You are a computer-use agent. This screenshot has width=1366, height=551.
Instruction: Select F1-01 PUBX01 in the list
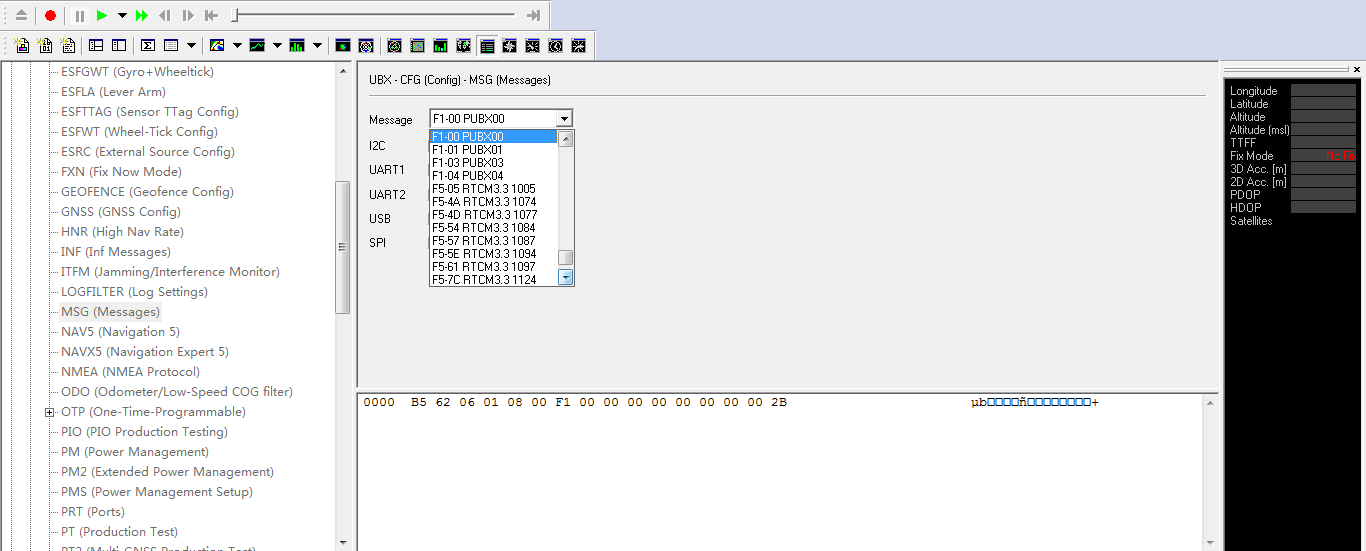(493, 150)
